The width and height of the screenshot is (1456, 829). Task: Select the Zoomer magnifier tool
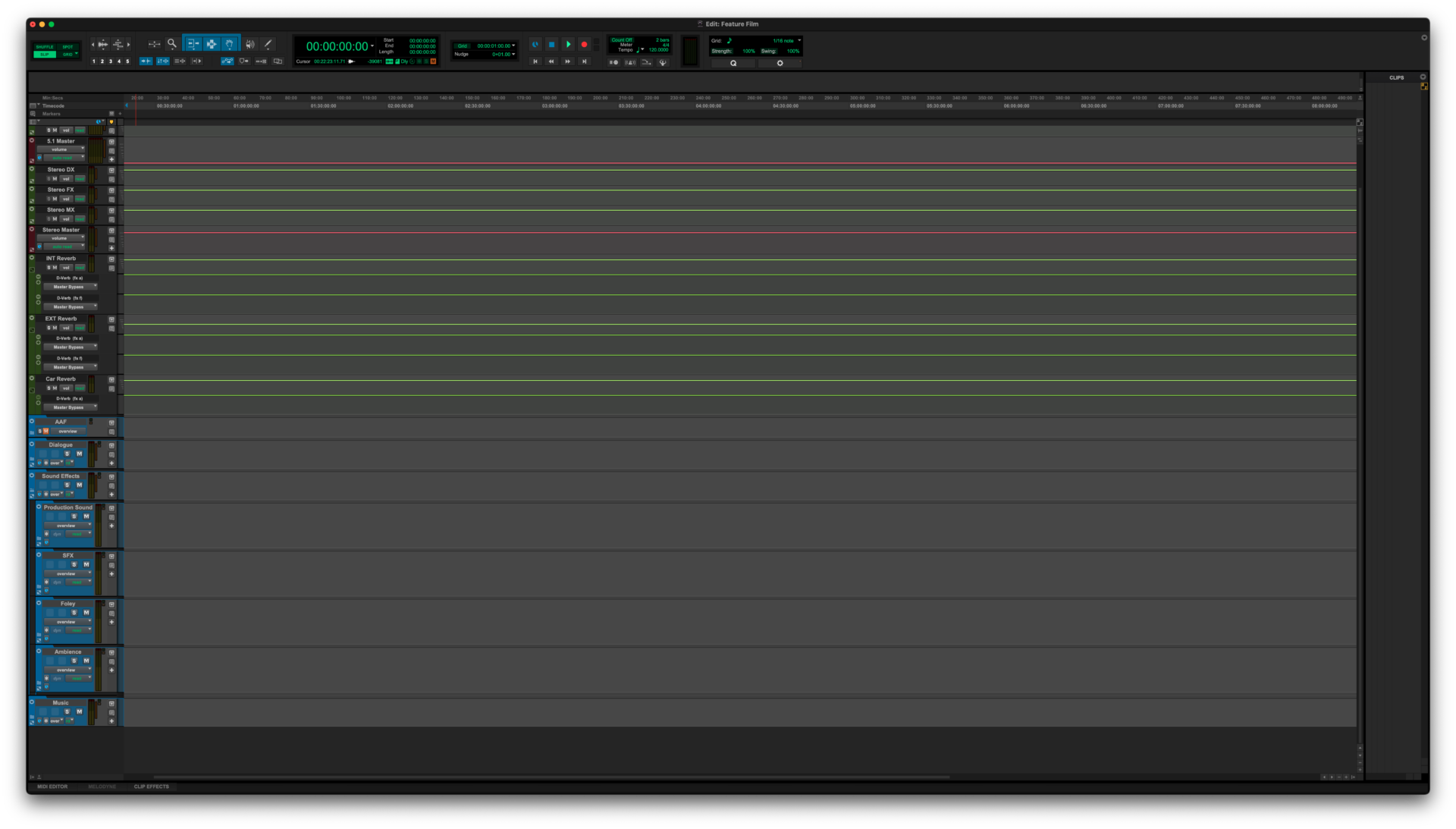[172, 44]
